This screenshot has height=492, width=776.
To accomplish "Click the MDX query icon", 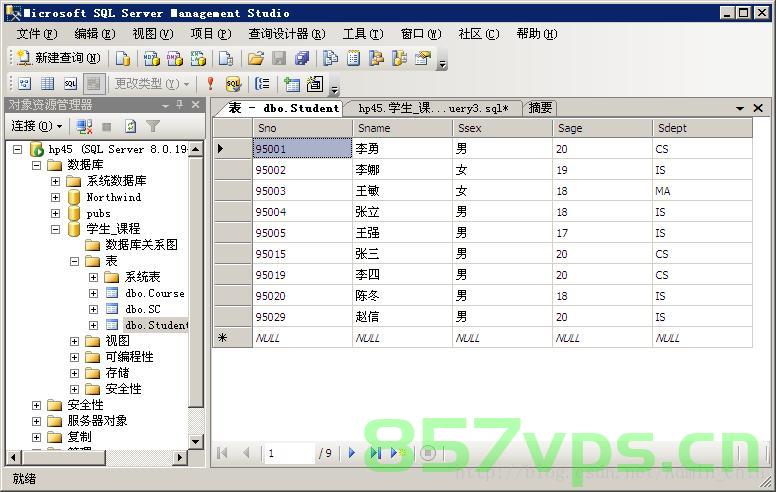I will click(x=151, y=58).
